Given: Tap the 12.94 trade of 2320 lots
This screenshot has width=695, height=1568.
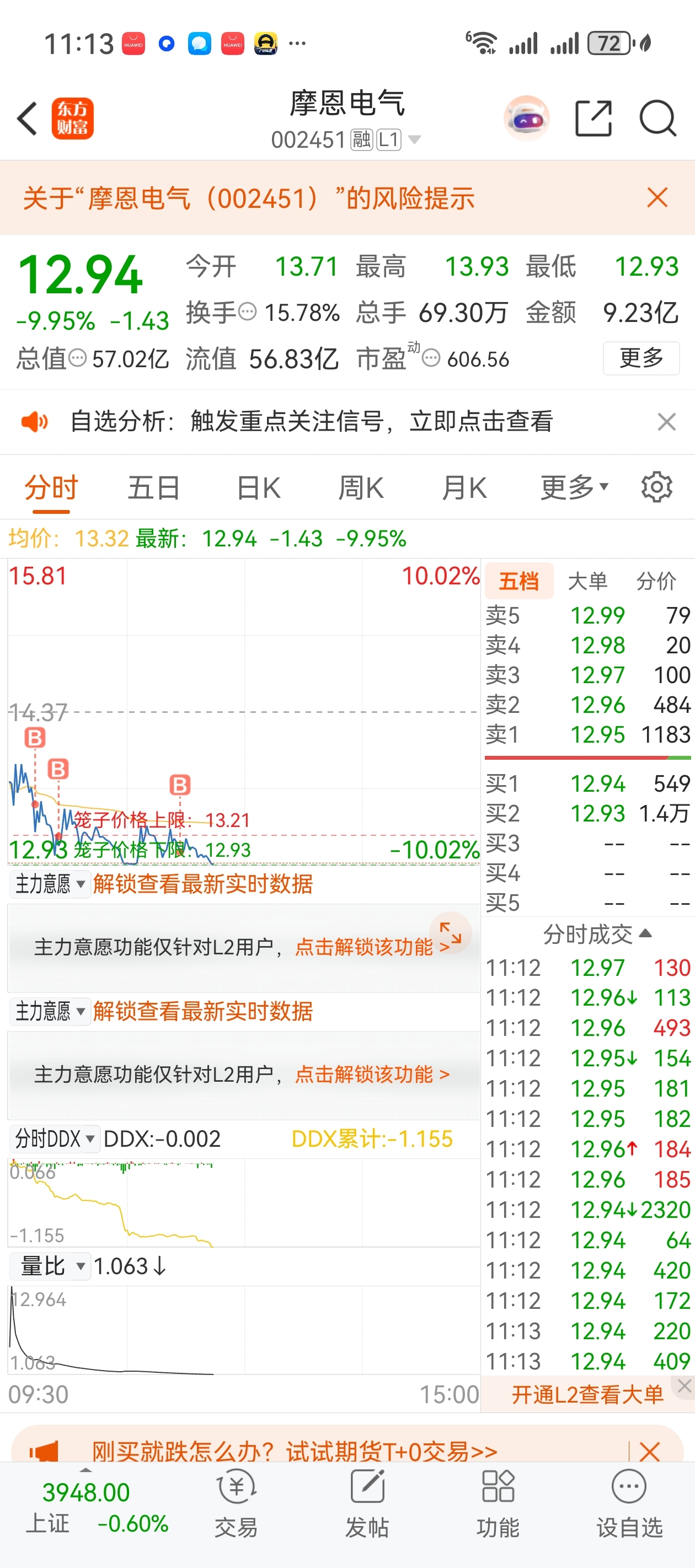Looking at the screenshot, I should point(588,1210).
